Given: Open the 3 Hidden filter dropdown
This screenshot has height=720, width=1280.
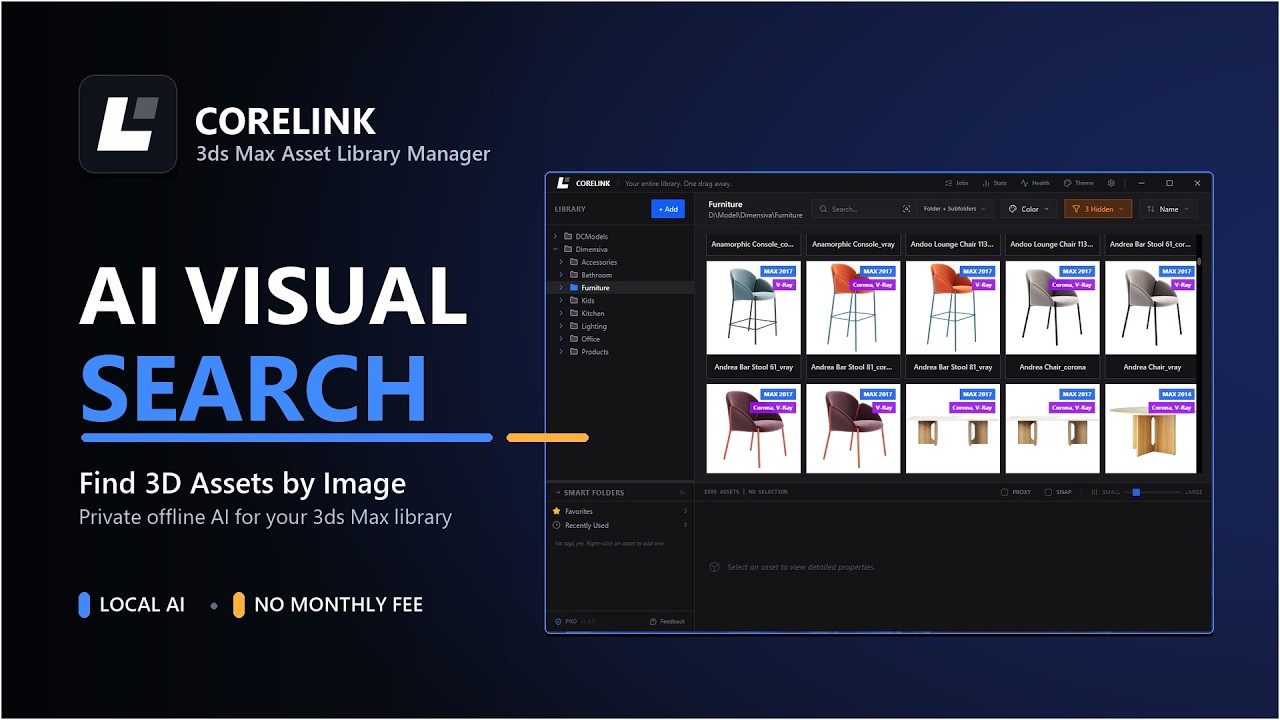Looking at the screenshot, I should pos(1098,209).
